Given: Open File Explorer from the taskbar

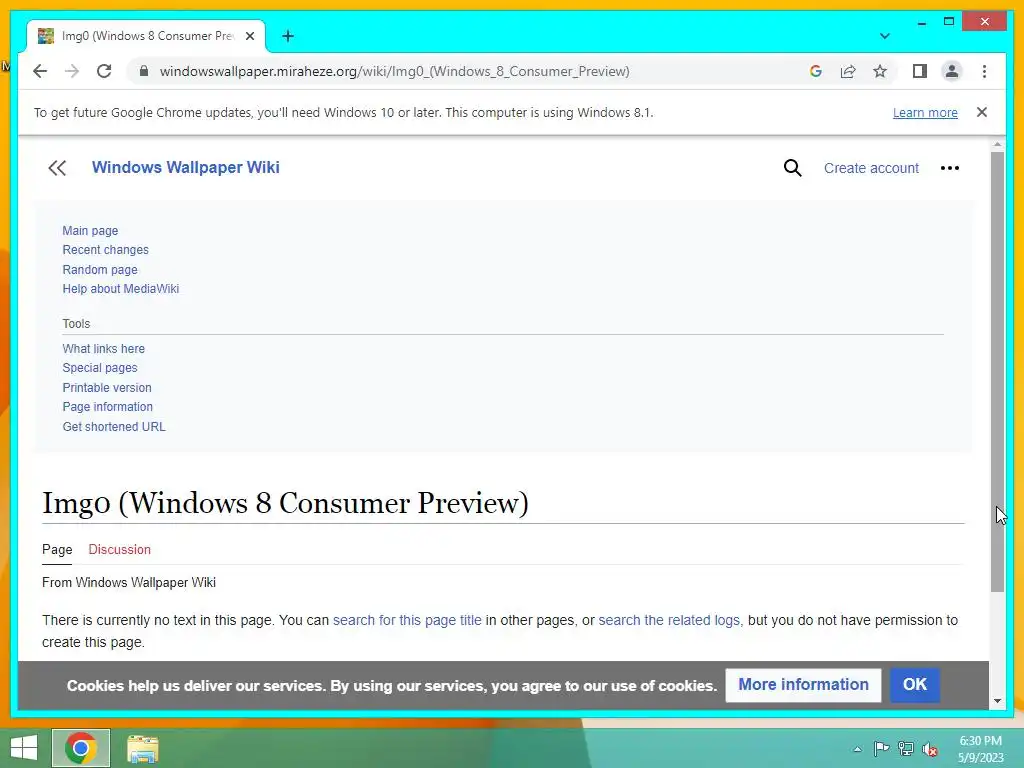Looking at the screenshot, I should coord(142,748).
